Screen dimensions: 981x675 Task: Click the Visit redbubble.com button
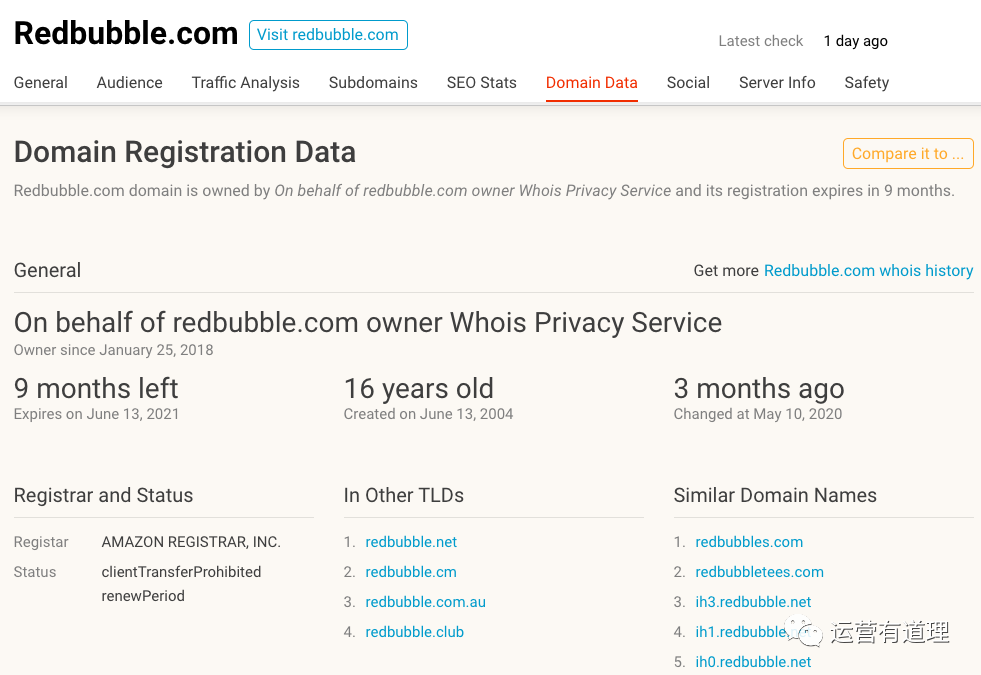[x=328, y=35]
